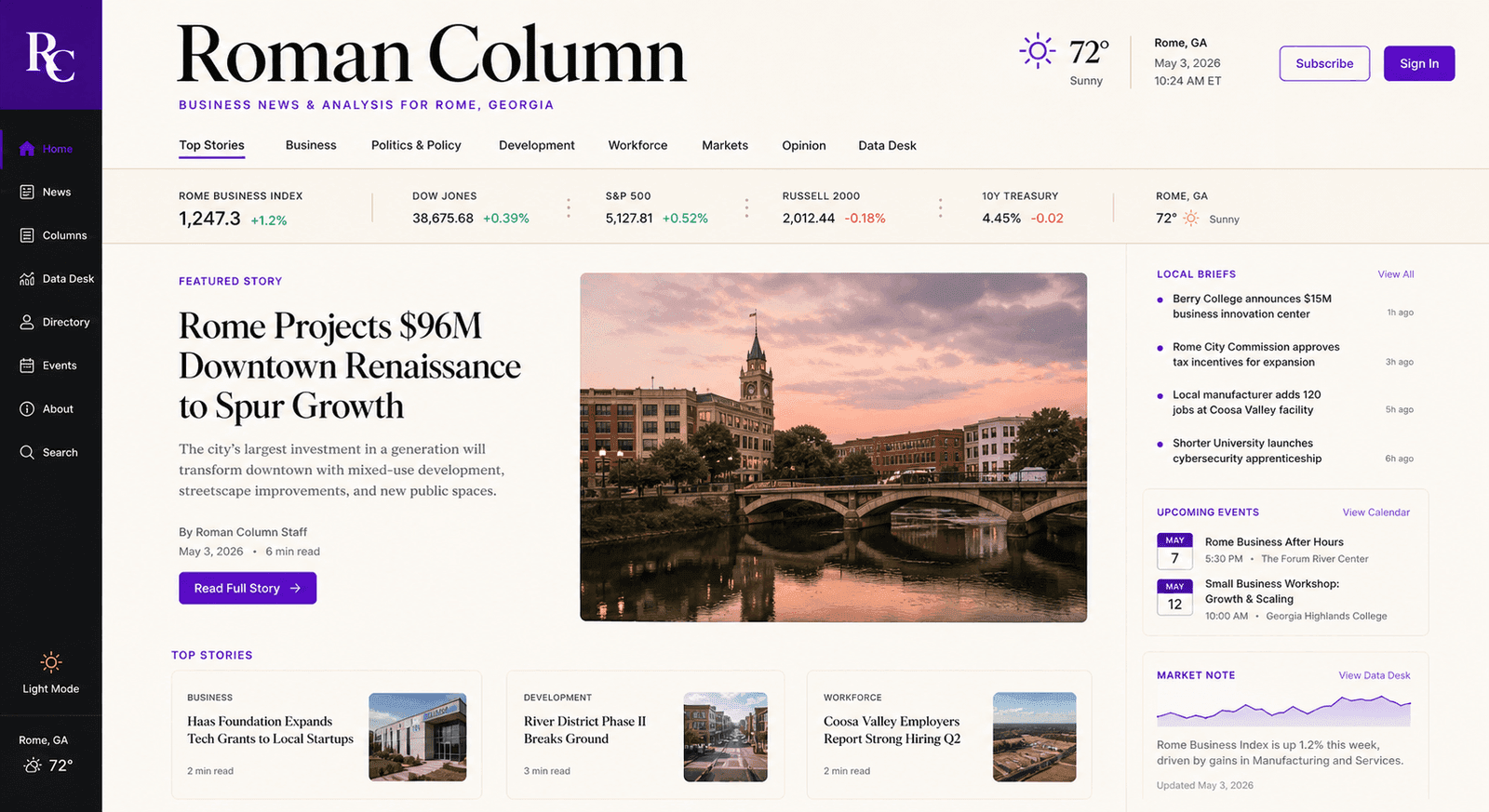Open Local manufacturer adds 120 jobs brief

(x=1246, y=403)
